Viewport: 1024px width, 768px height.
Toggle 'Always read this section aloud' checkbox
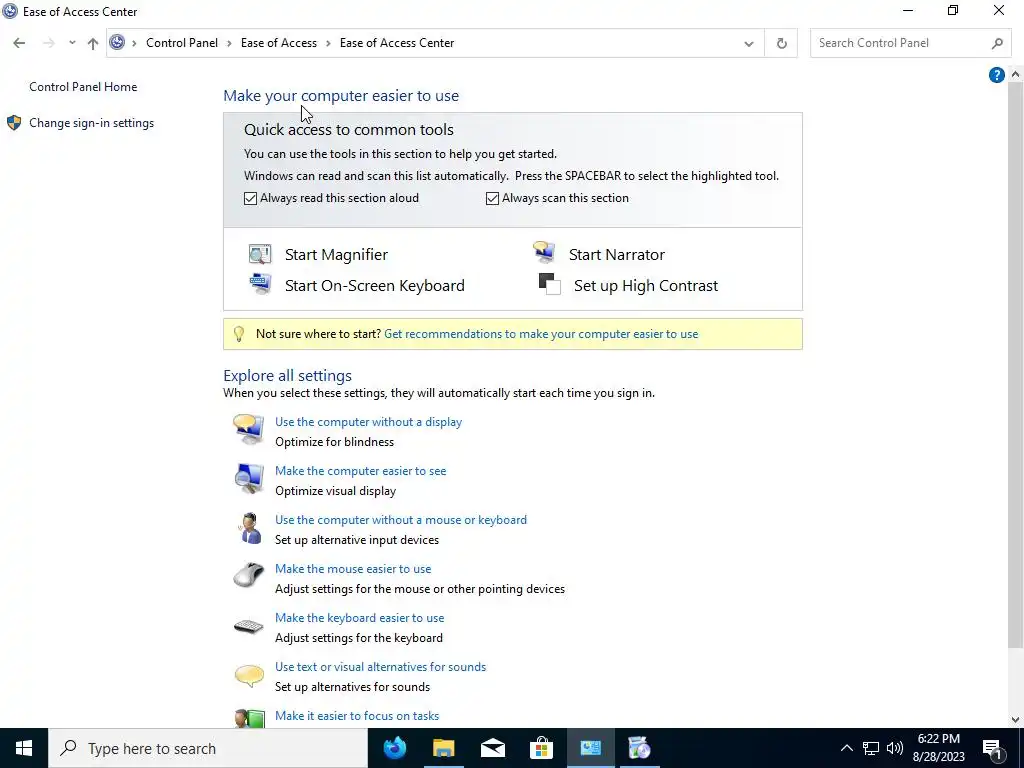pos(251,199)
